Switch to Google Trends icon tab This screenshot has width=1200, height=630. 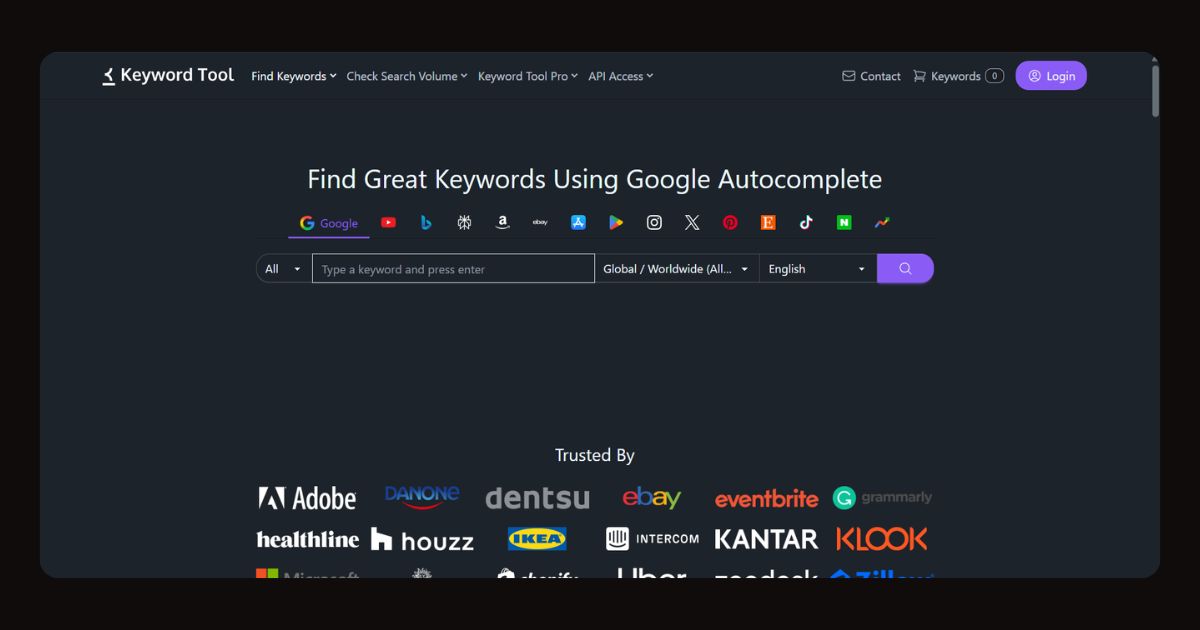[x=882, y=223]
